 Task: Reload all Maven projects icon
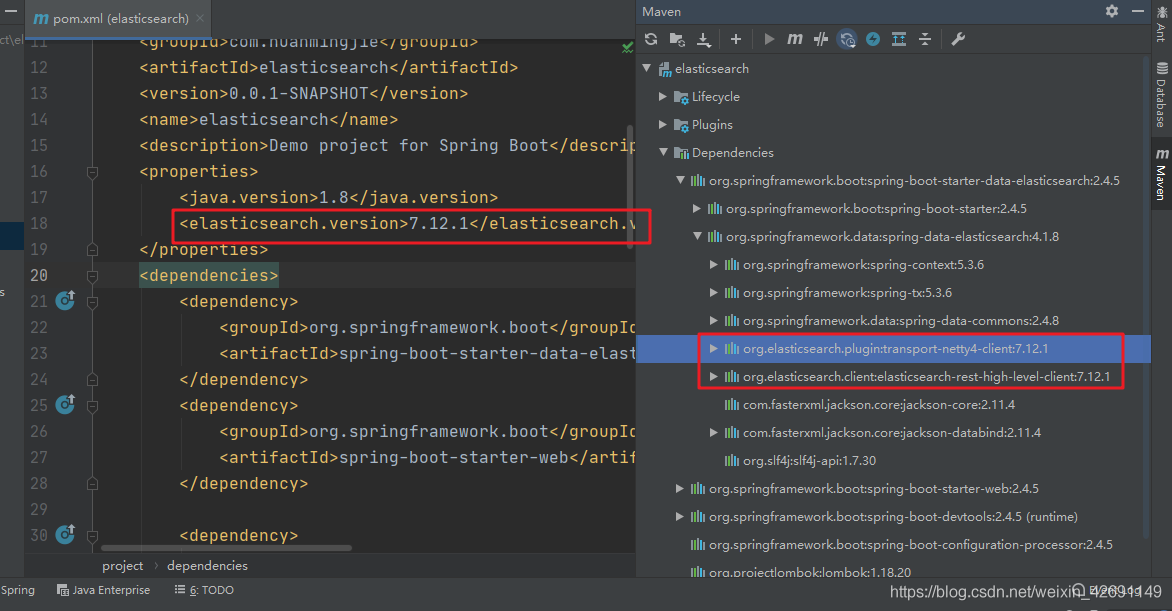651,39
